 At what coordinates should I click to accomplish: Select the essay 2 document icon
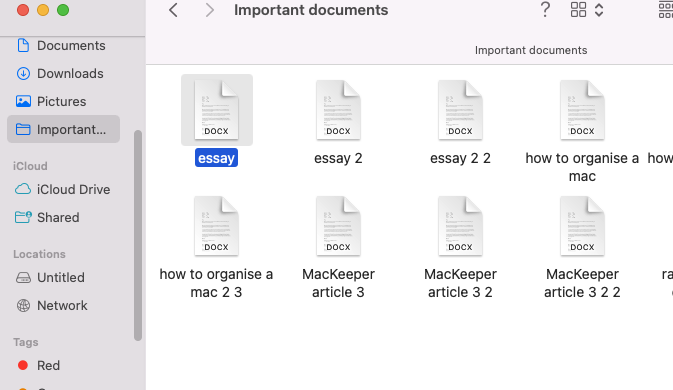338,110
